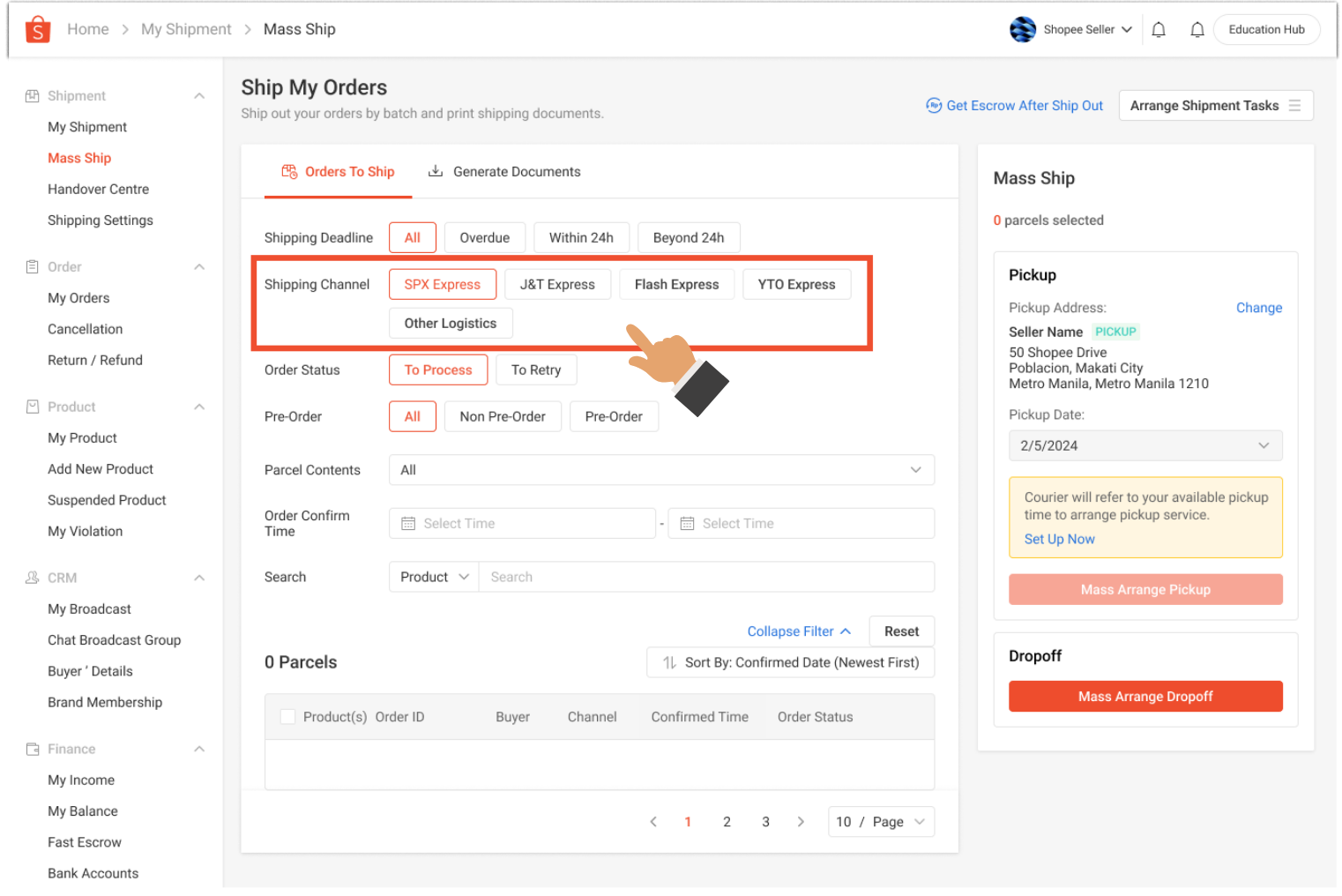
Task: Click the escrow icon beside Get Escrow
Action: [x=933, y=106]
